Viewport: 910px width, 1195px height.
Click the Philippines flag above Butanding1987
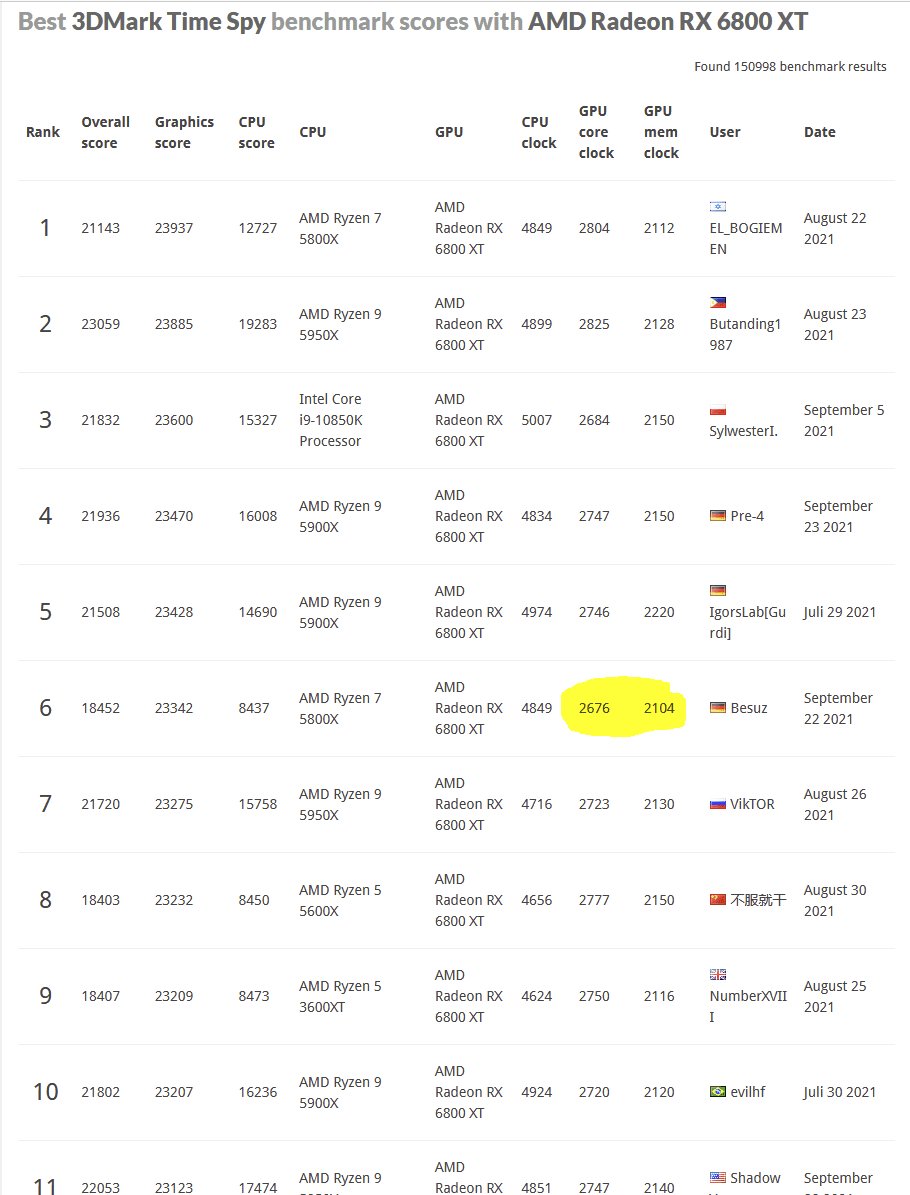pos(718,303)
